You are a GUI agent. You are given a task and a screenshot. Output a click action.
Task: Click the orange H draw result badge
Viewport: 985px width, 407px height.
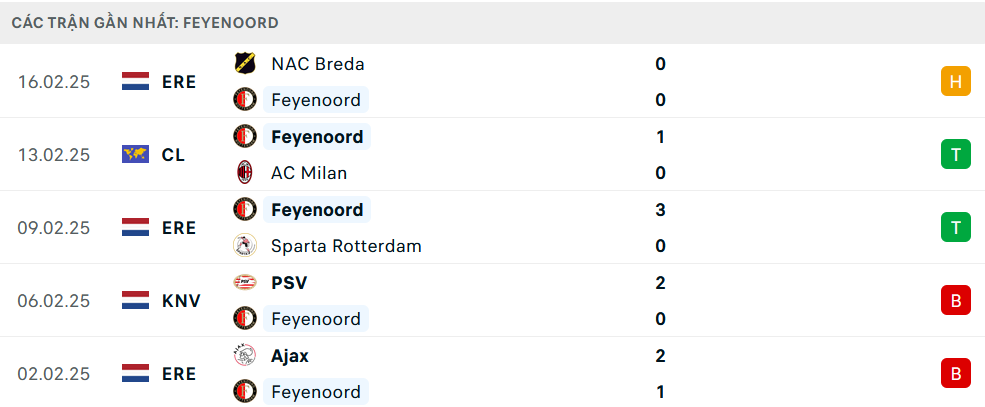[x=956, y=82]
